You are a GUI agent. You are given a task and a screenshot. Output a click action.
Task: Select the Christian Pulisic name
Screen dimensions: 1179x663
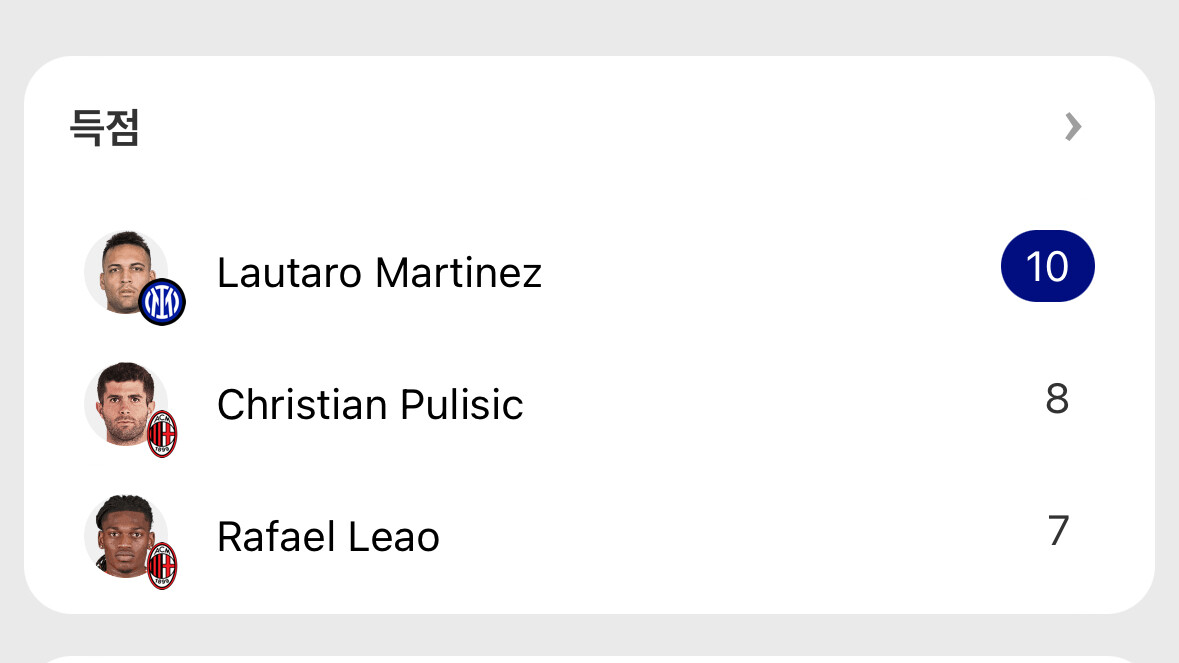pyautogui.click(x=370, y=405)
